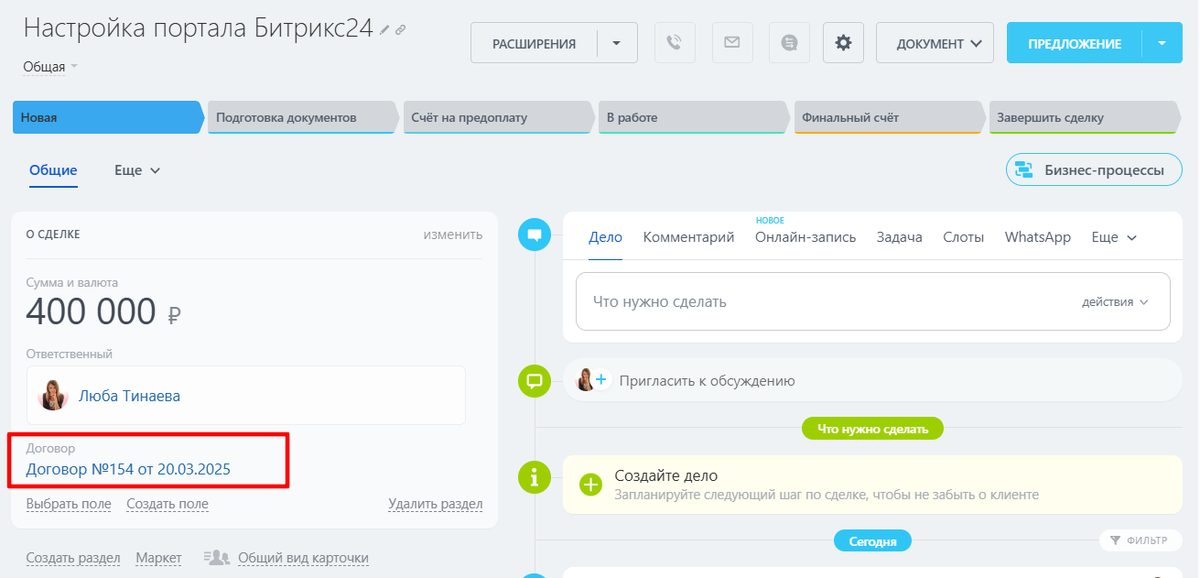The image size is (1200, 578).
Task: Click the green comment icon on the timeline
Action: (535, 381)
